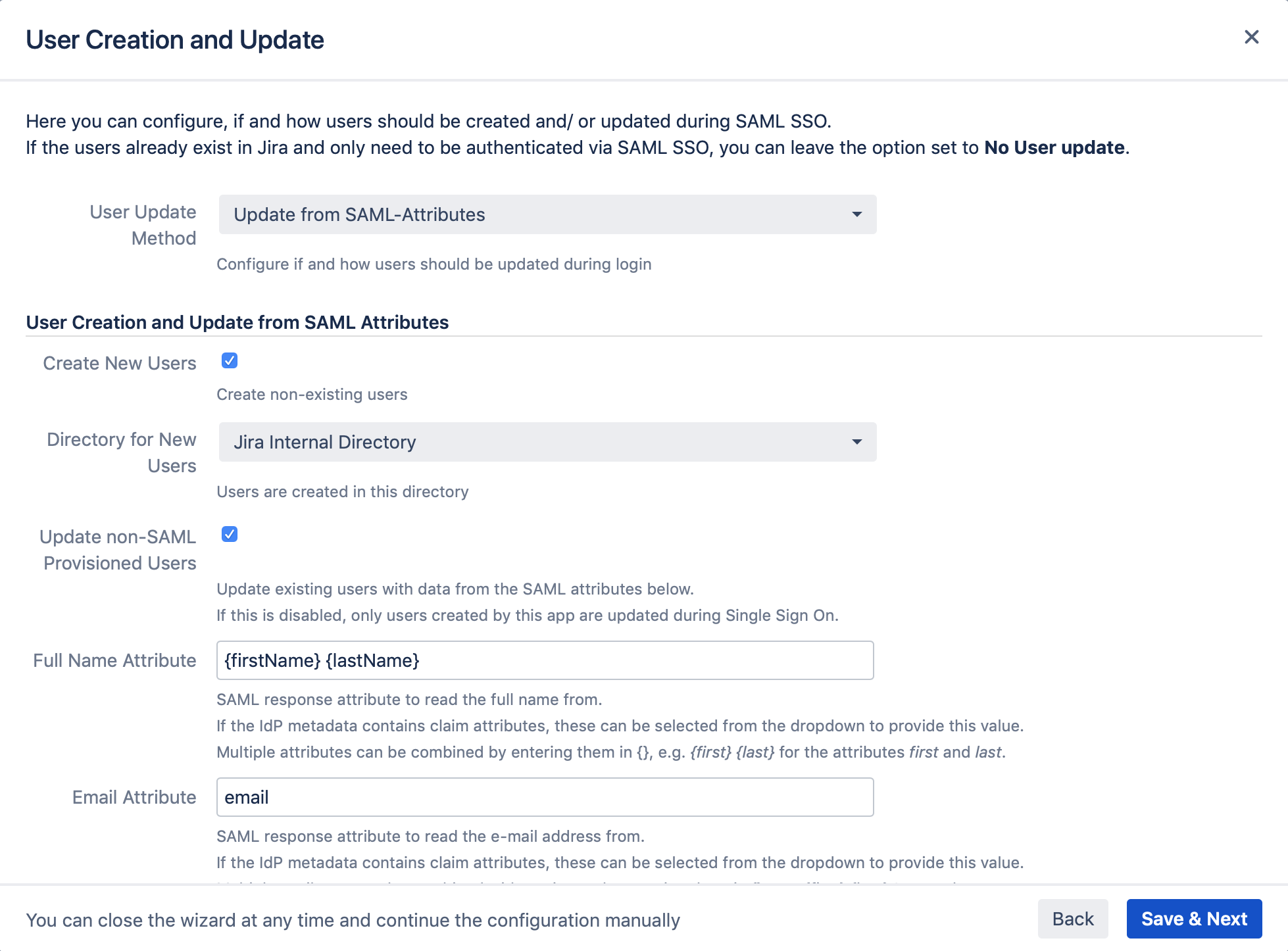The image size is (1288, 951).
Task: Select the Email Attribute text field
Action: (x=544, y=797)
